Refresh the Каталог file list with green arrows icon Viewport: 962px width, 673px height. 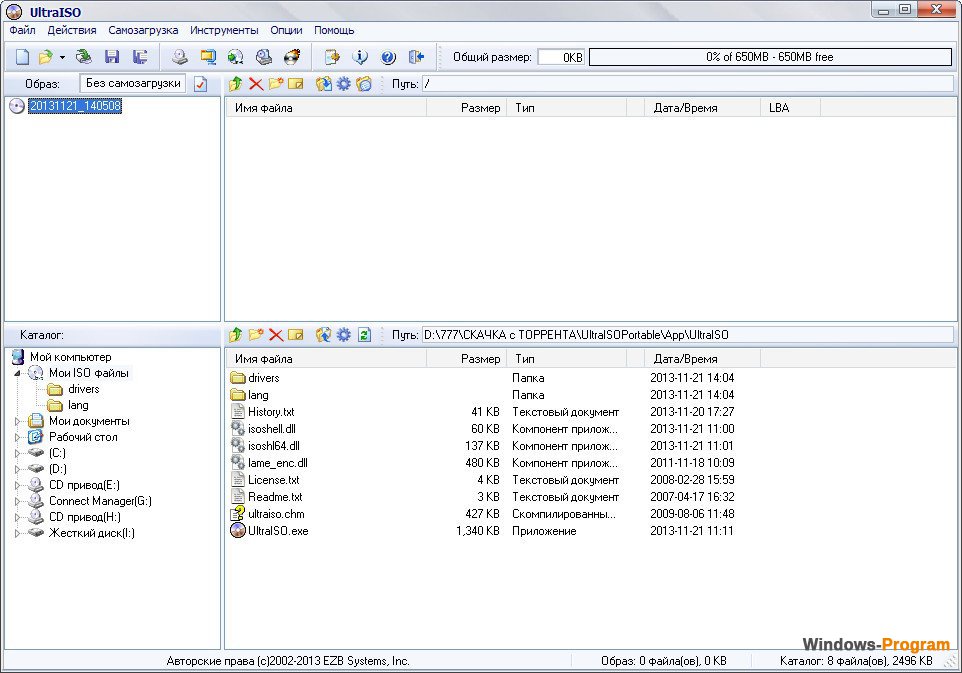[364, 335]
